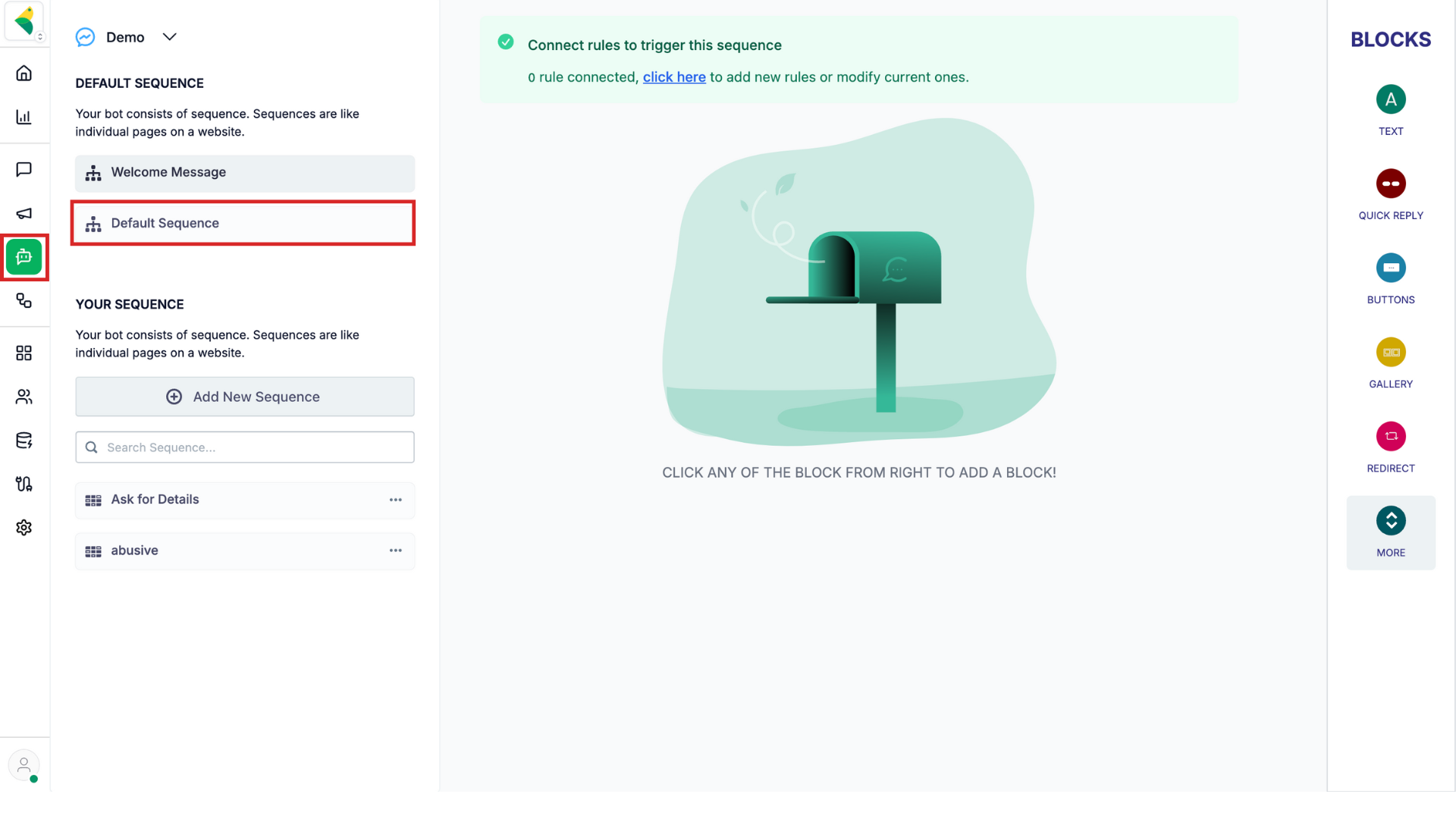Open the megaphone broadcast icon
This screenshot has height=819, width=1456.
click(24, 213)
